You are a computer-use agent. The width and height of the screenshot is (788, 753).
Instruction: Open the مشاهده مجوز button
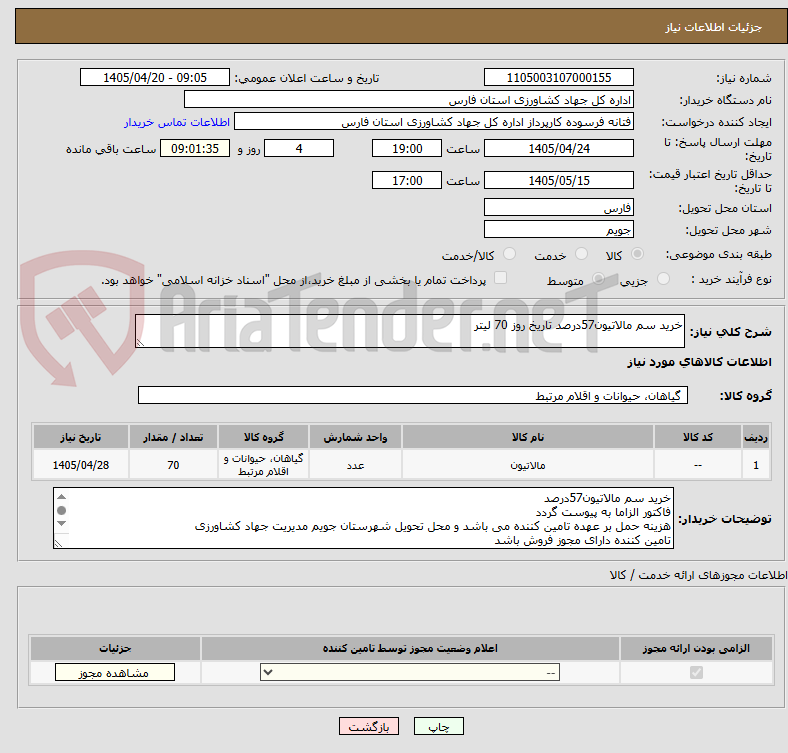115,673
